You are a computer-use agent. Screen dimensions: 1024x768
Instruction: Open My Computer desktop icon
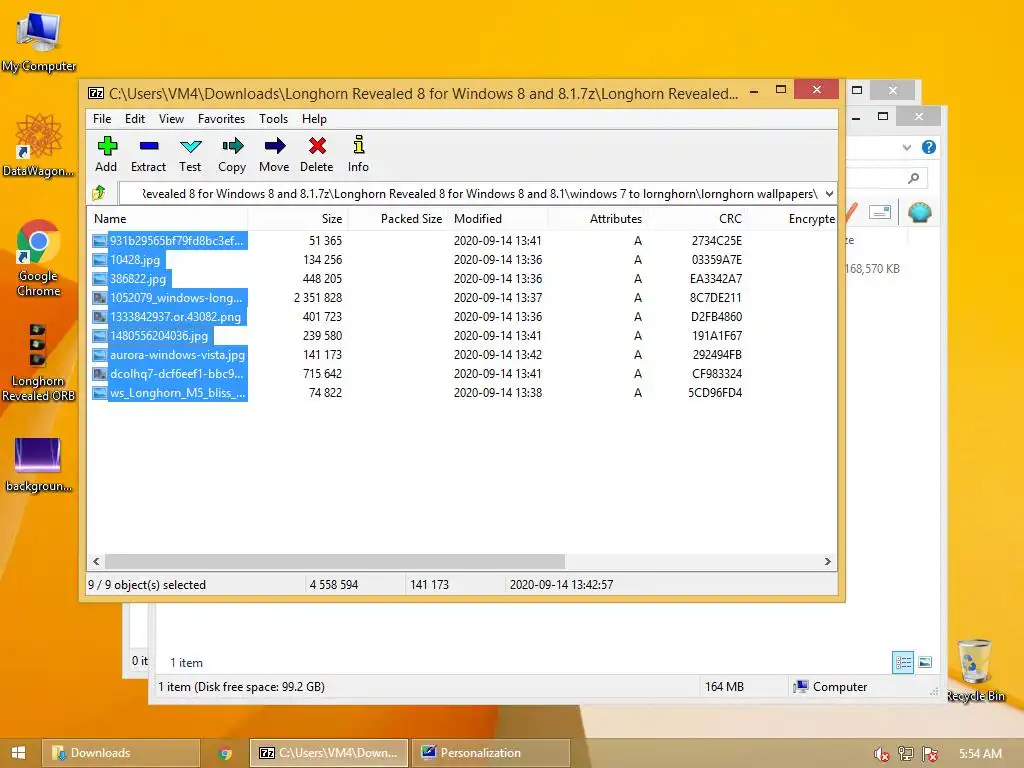(39, 41)
